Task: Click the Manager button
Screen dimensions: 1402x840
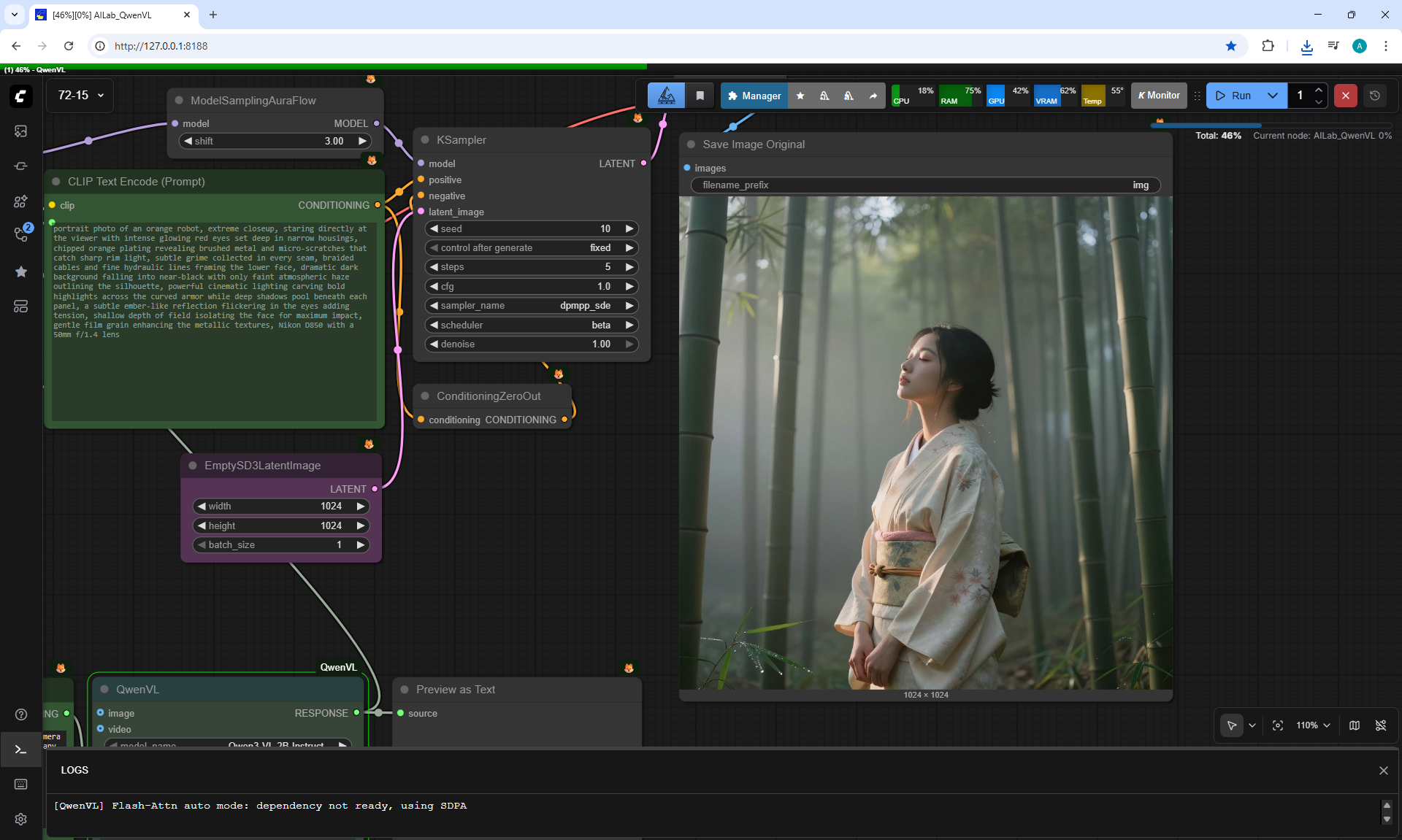Action: [754, 96]
